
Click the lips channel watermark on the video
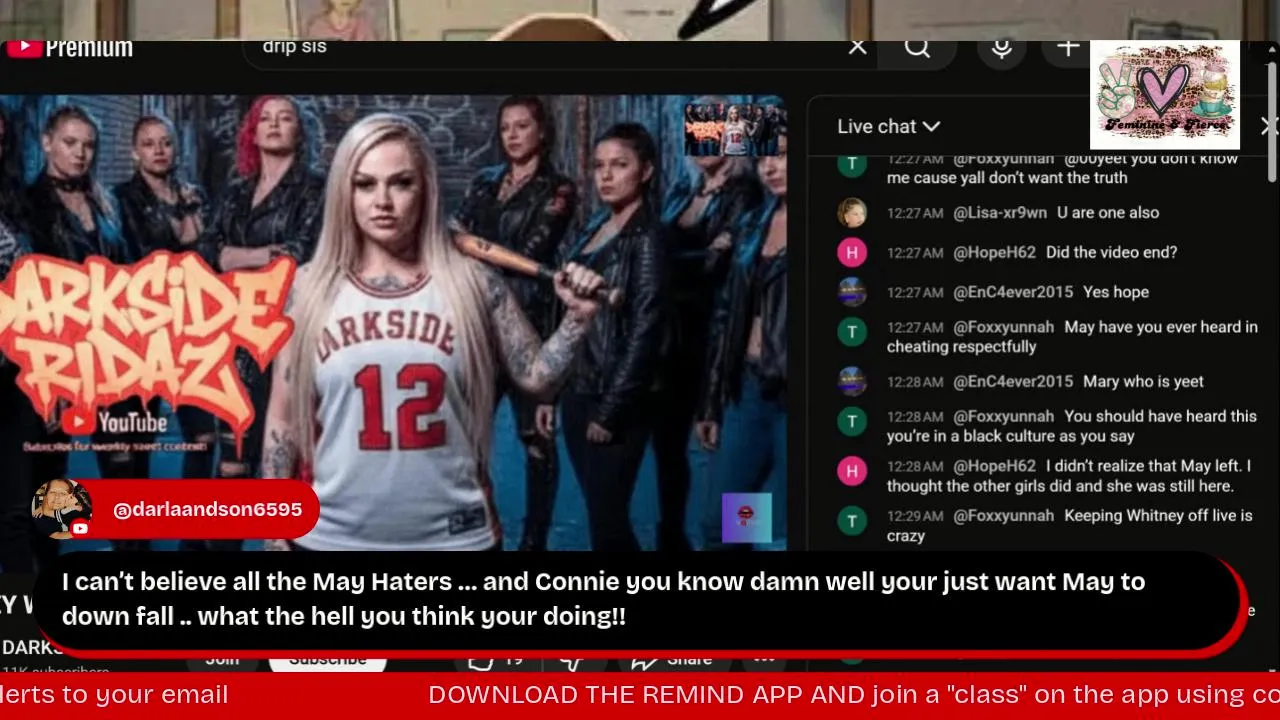pyautogui.click(x=747, y=518)
